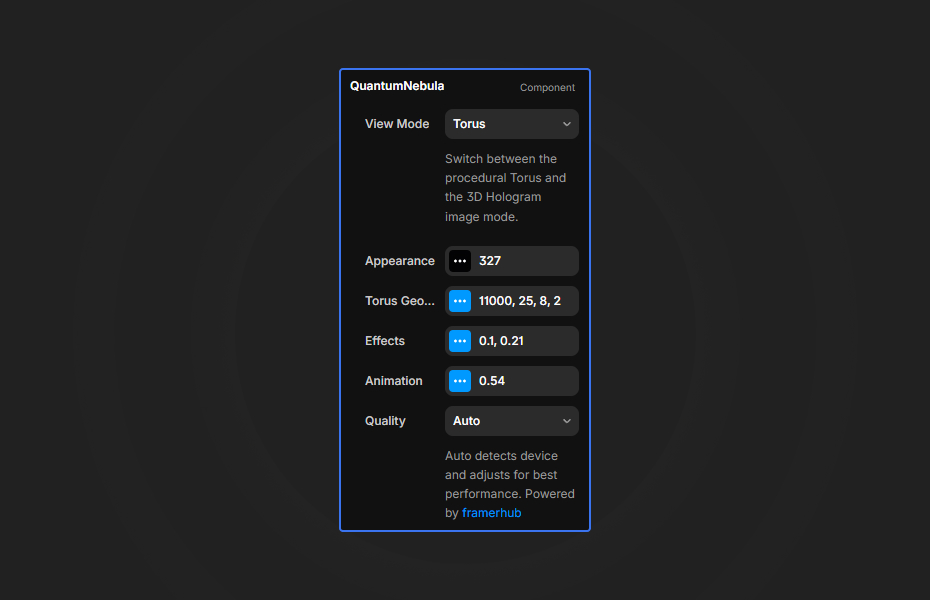930x600 pixels.
Task: Click the Torus Geometry blue ellipsis icon
Action: point(459,301)
